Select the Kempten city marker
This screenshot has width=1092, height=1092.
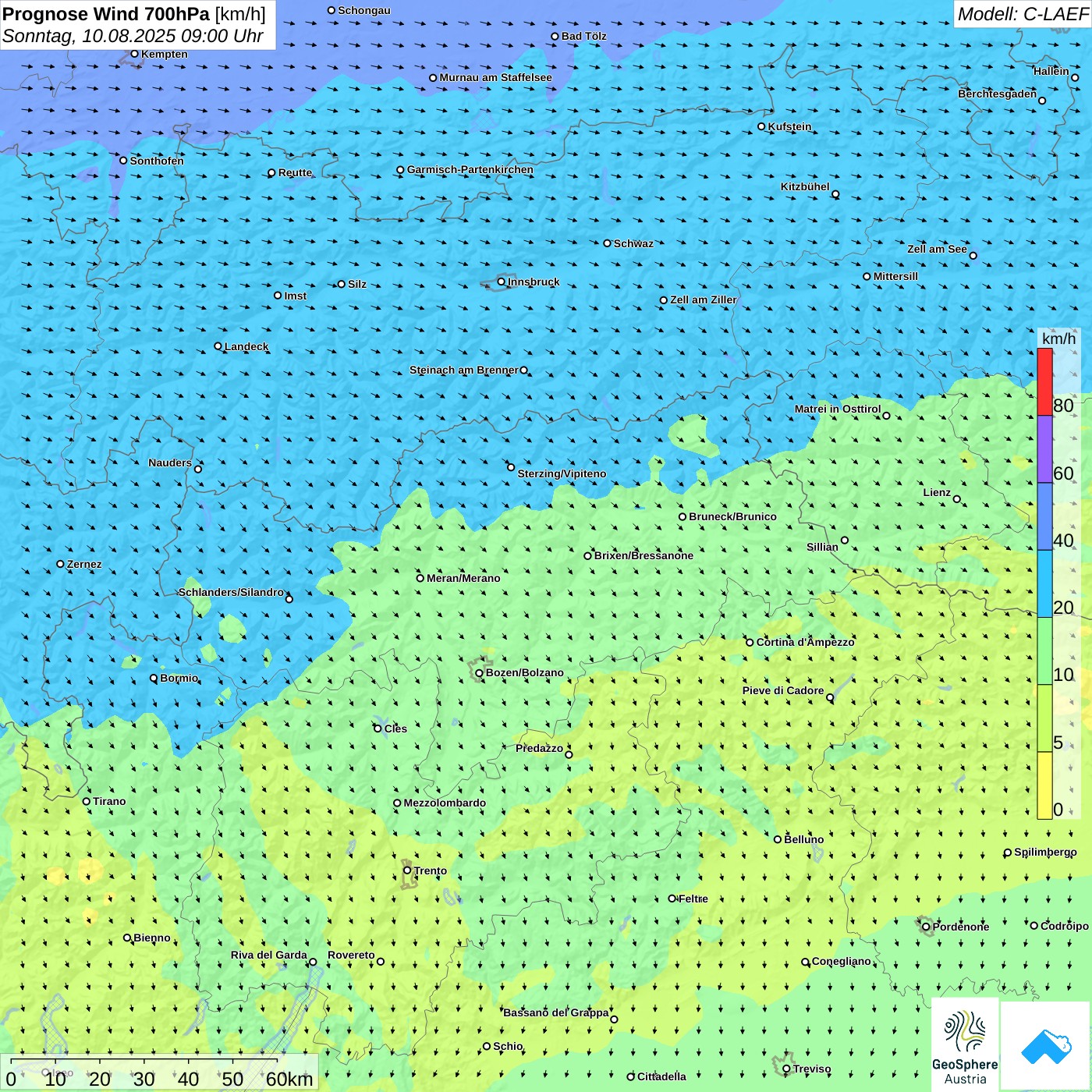pyautogui.click(x=134, y=54)
